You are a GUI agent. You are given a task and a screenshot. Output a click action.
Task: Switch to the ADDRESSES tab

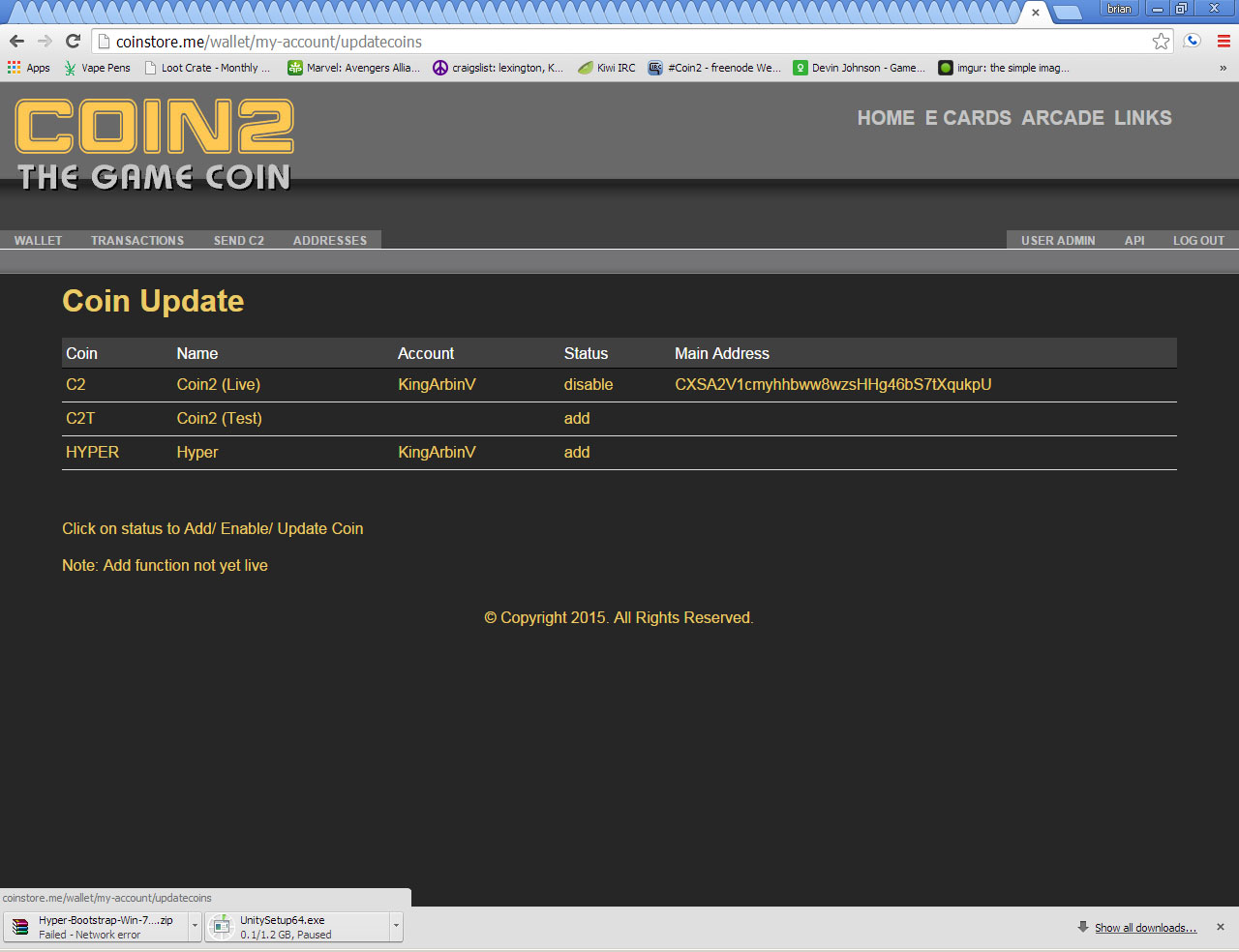tap(330, 240)
